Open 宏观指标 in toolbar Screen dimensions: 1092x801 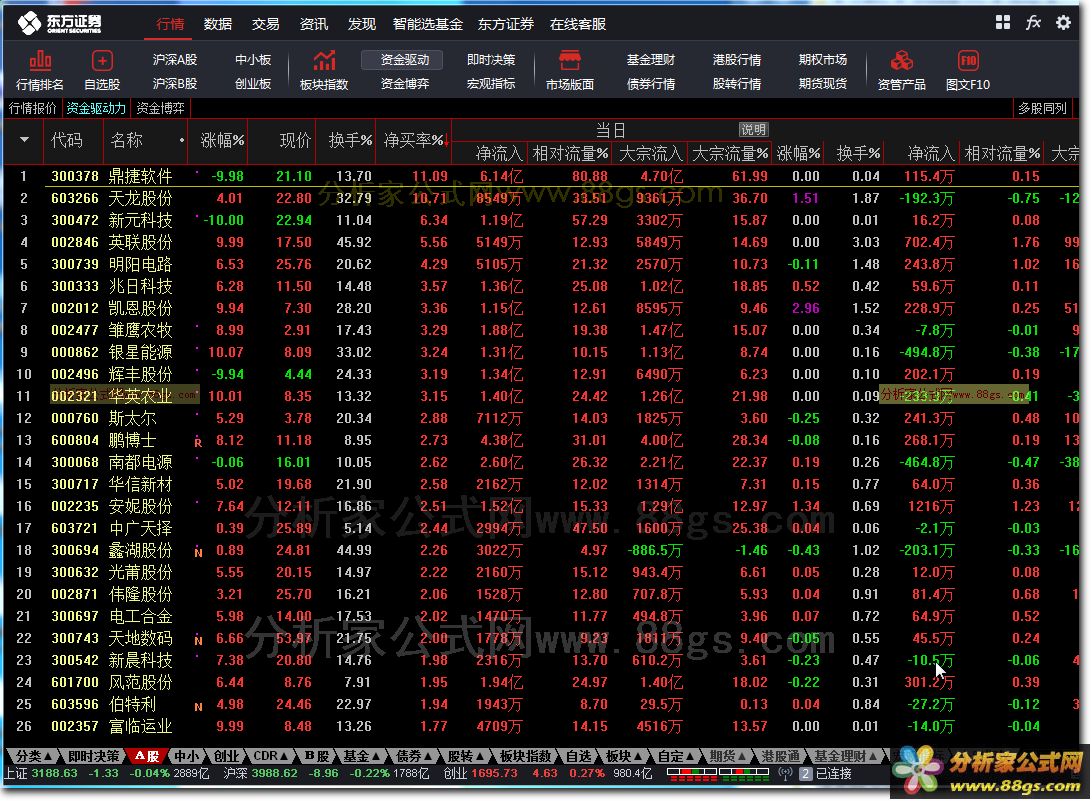tap(491, 84)
